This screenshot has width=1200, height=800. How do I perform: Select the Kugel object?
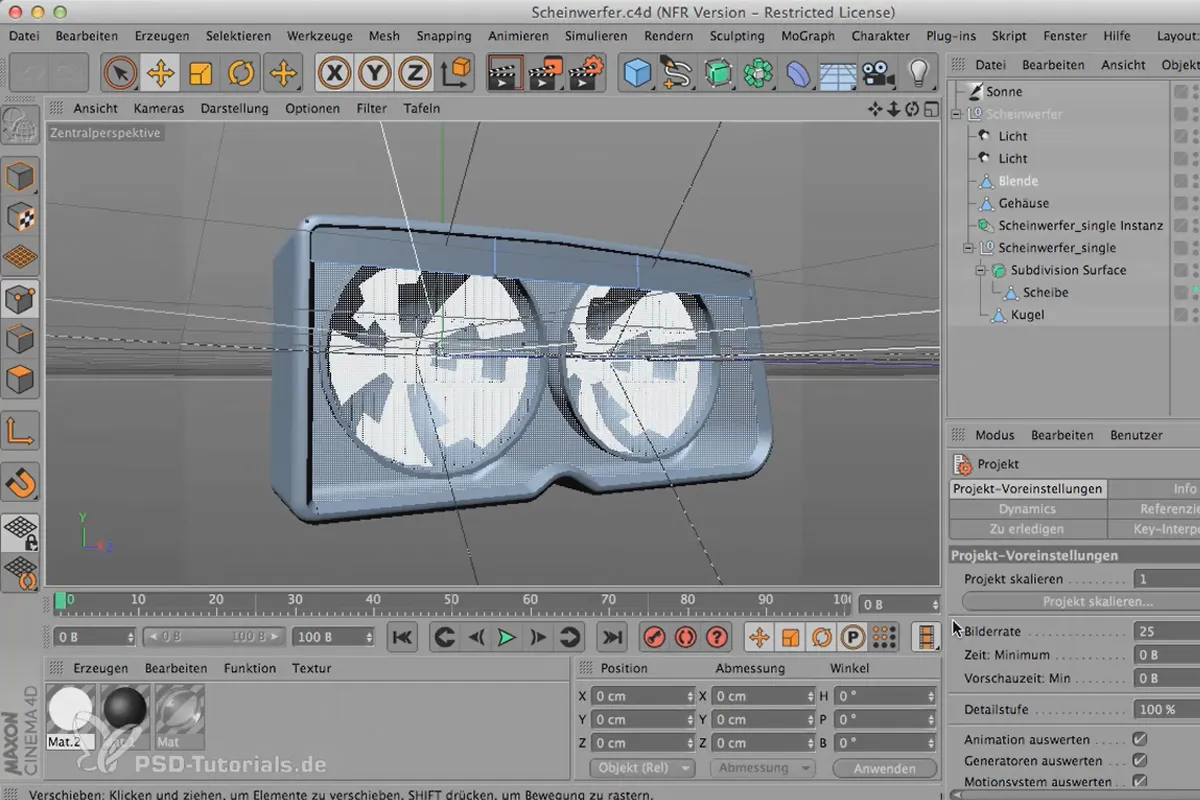pyautogui.click(x=1028, y=315)
